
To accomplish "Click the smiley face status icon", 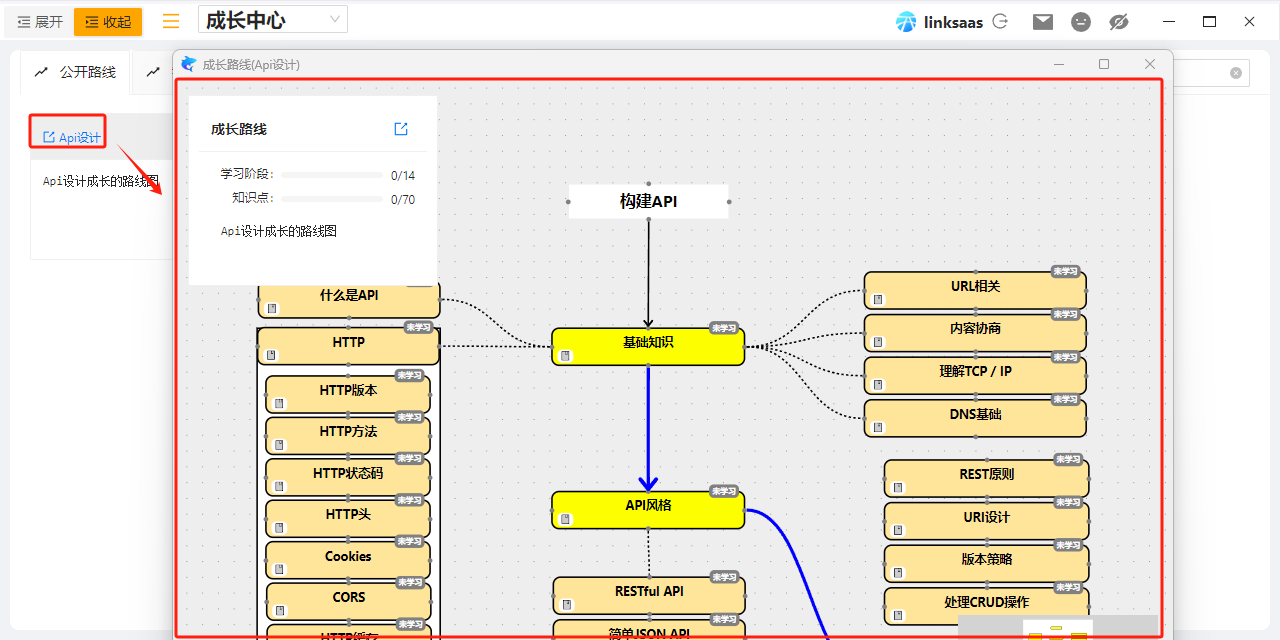I will click(x=1081, y=21).
